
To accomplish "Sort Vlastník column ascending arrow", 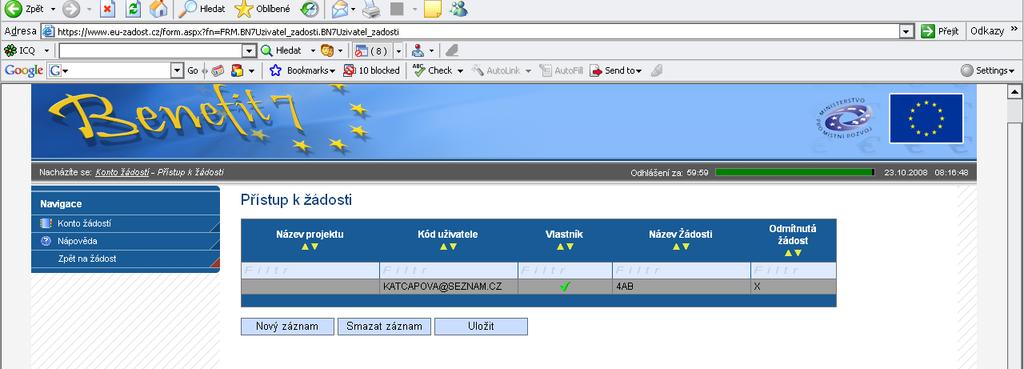I will [560, 246].
